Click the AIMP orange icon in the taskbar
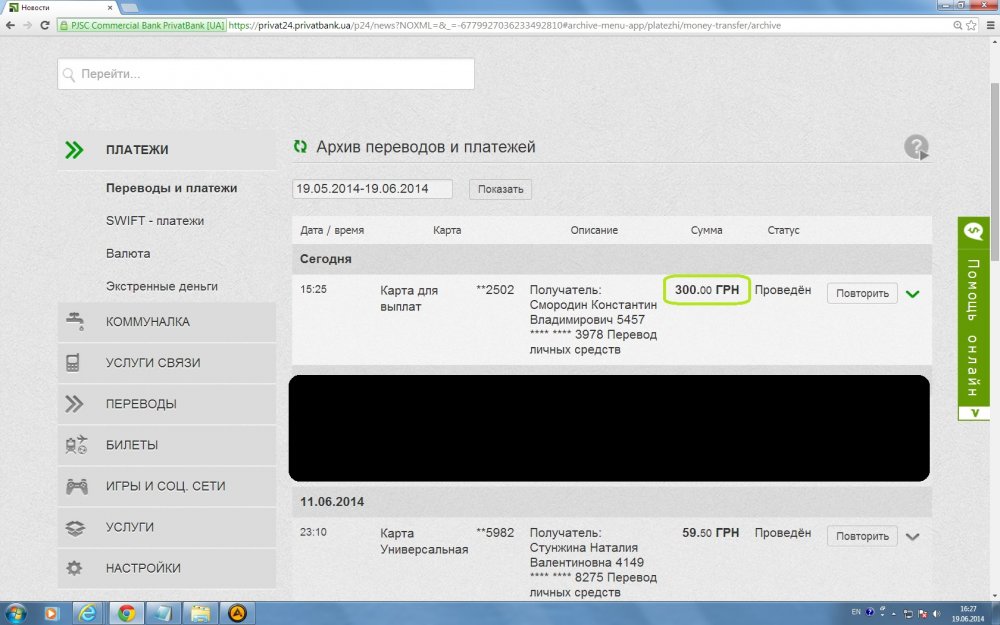 [237, 614]
